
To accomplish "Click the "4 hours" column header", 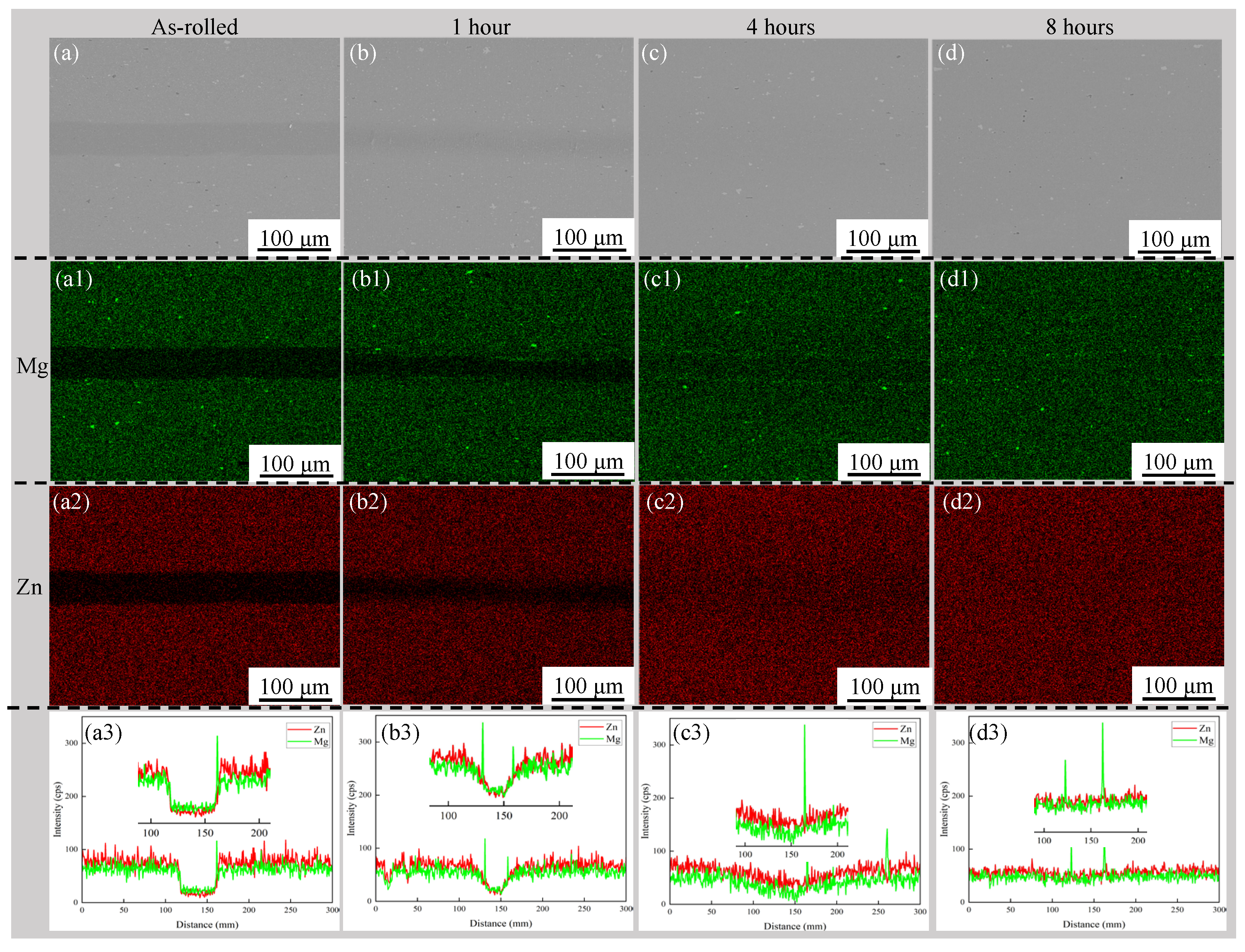I will click(x=780, y=27).
